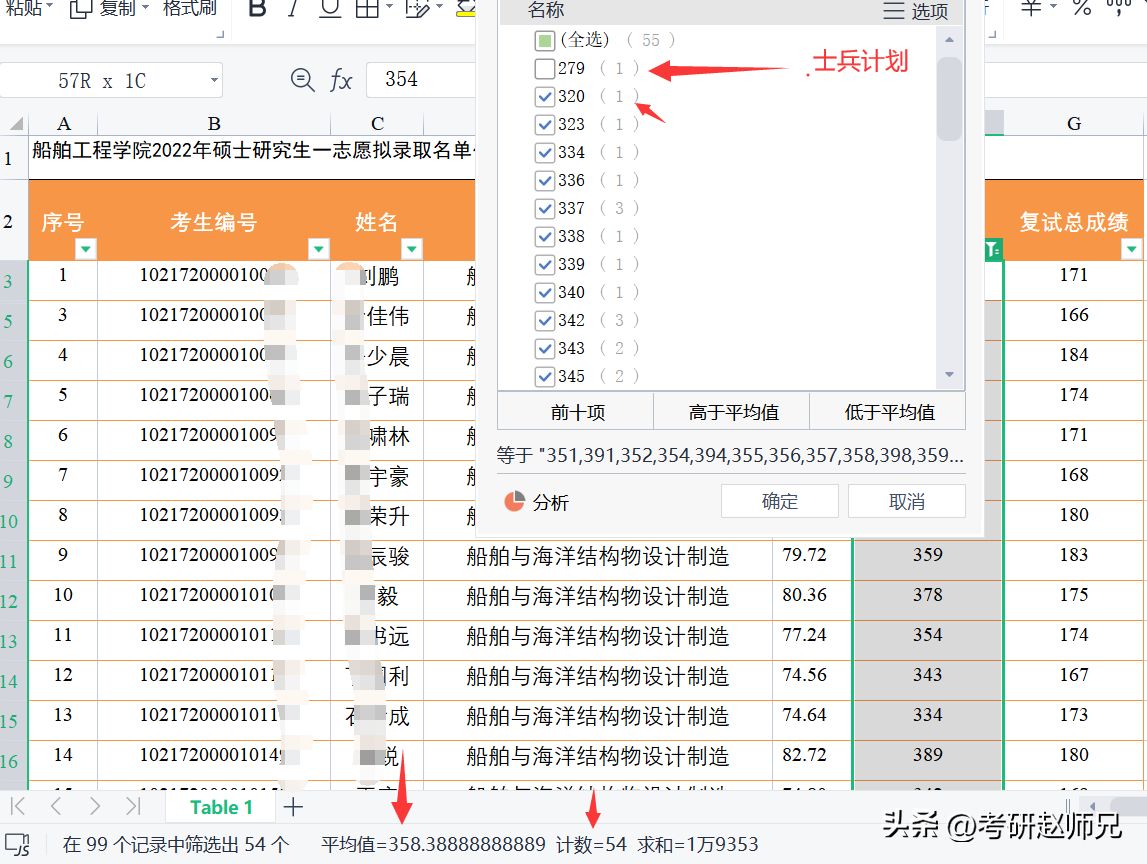
Task: Jump to the first sheet with the navigation arrow
Action: tap(18, 806)
